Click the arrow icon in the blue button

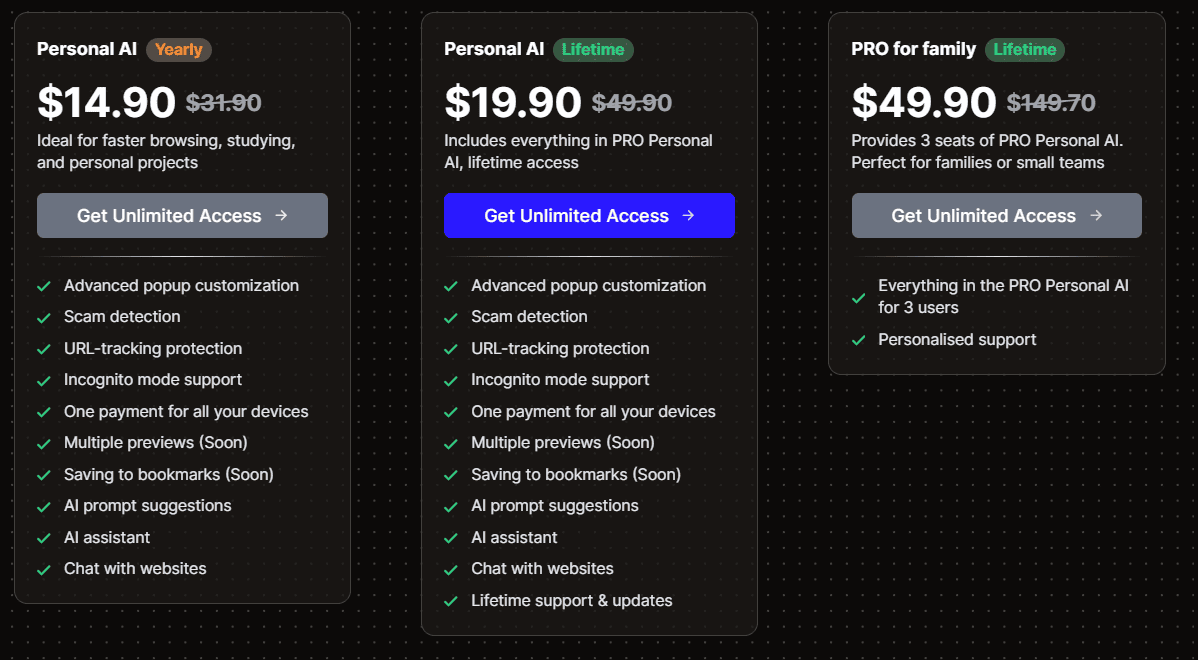click(689, 215)
